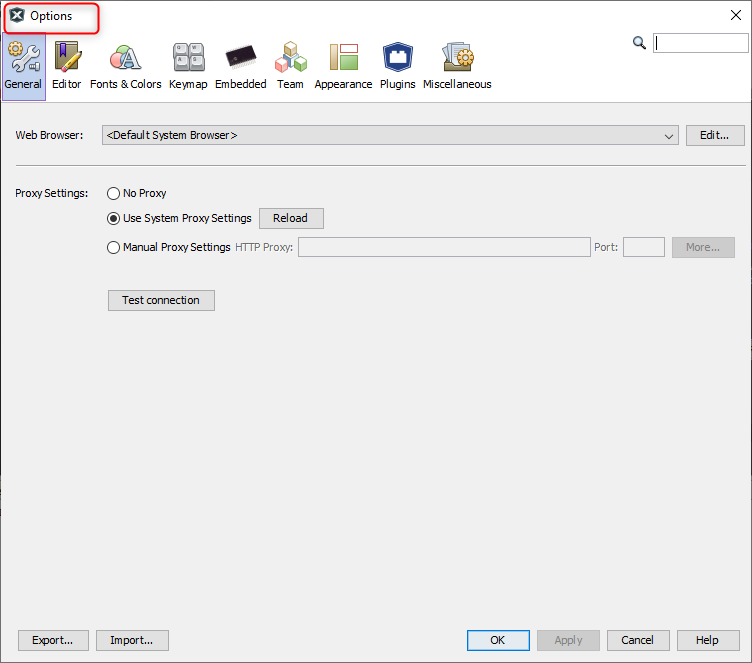Click the Cancel button
This screenshot has width=752, height=663.
pos(638,640)
